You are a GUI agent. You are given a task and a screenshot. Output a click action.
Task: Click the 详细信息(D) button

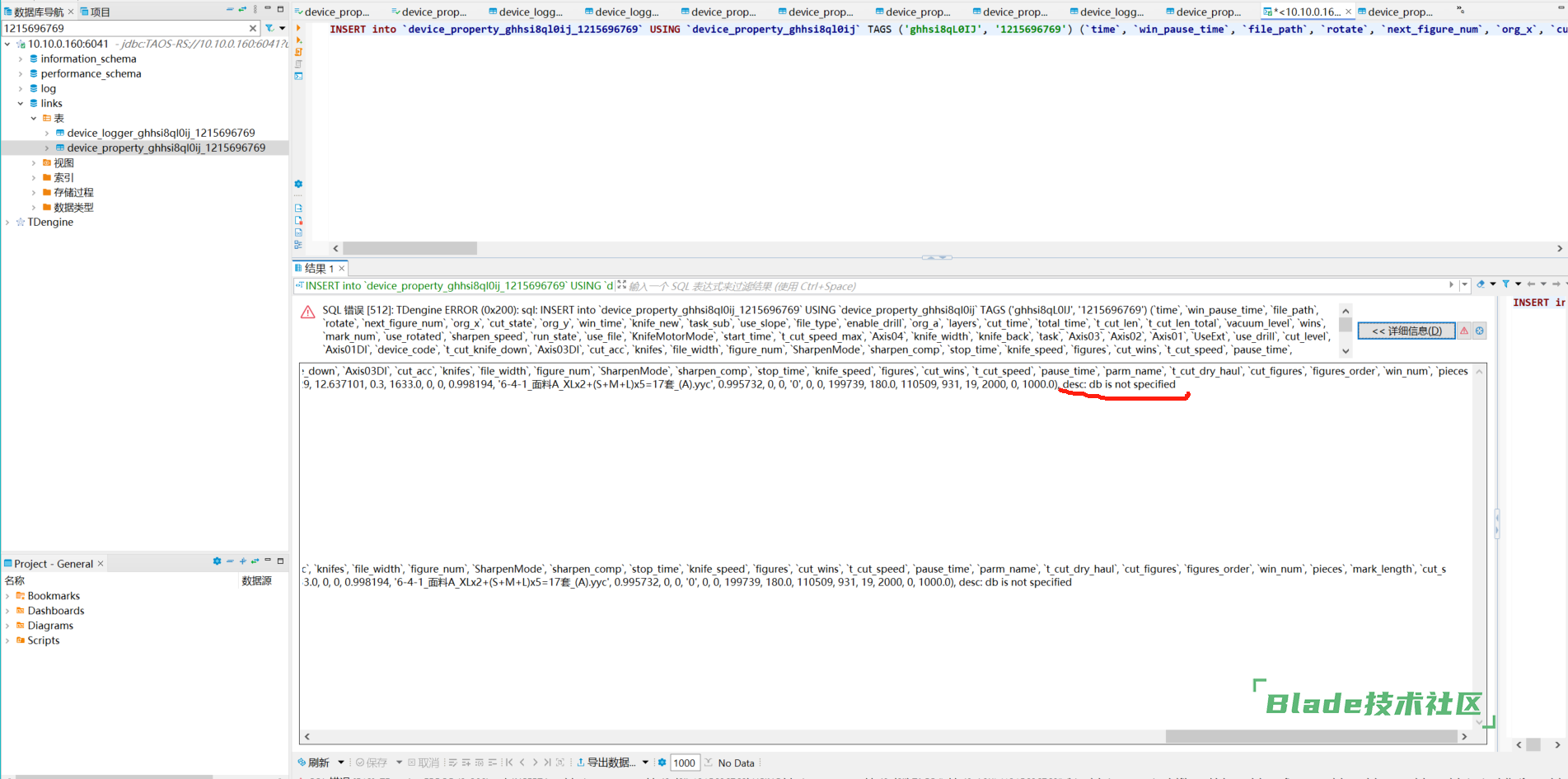click(x=1406, y=331)
